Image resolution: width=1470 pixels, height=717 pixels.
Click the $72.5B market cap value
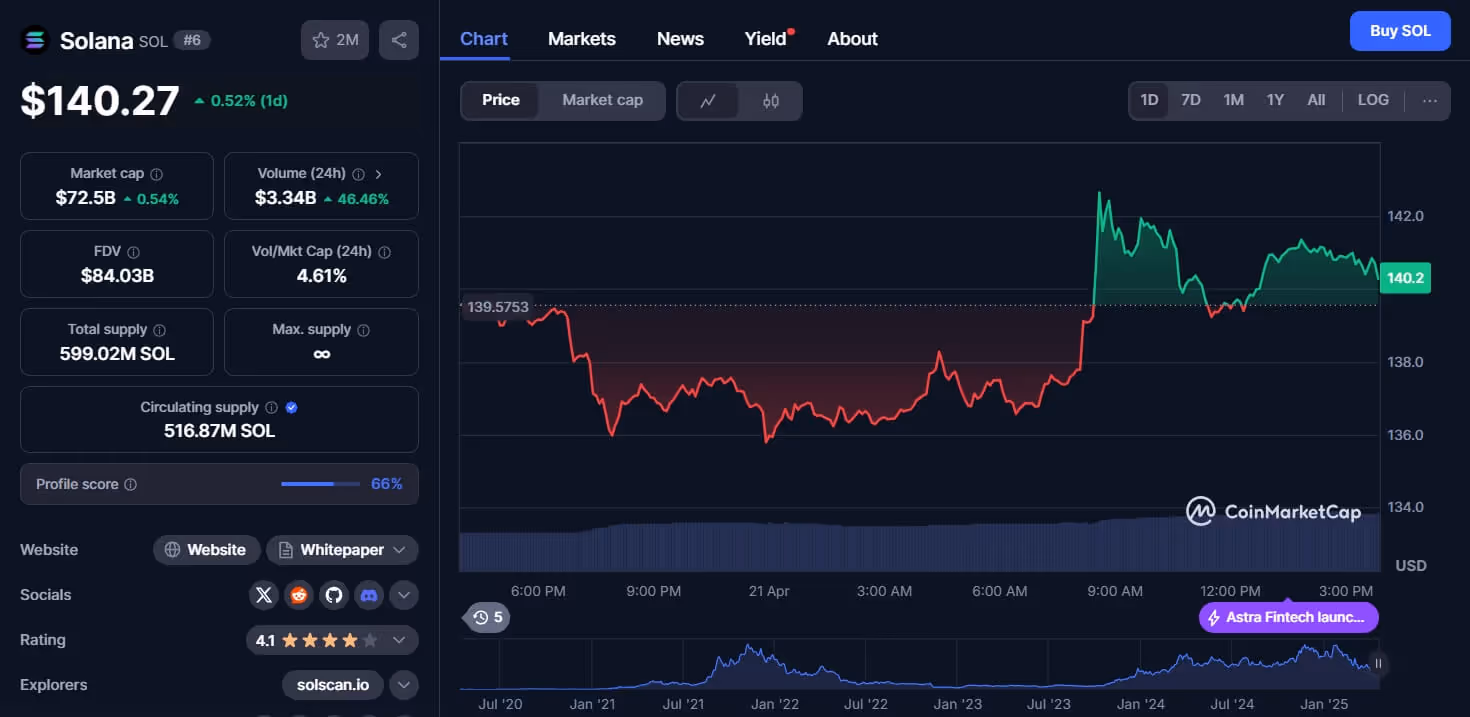tap(86, 198)
